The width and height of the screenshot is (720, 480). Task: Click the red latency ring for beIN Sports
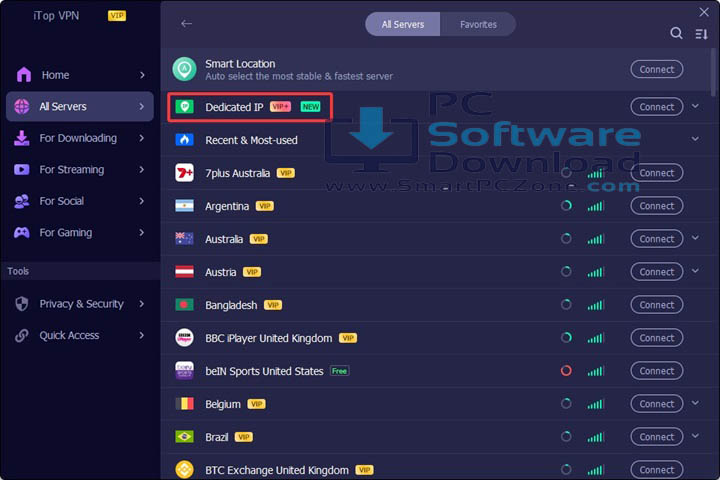pos(566,371)
